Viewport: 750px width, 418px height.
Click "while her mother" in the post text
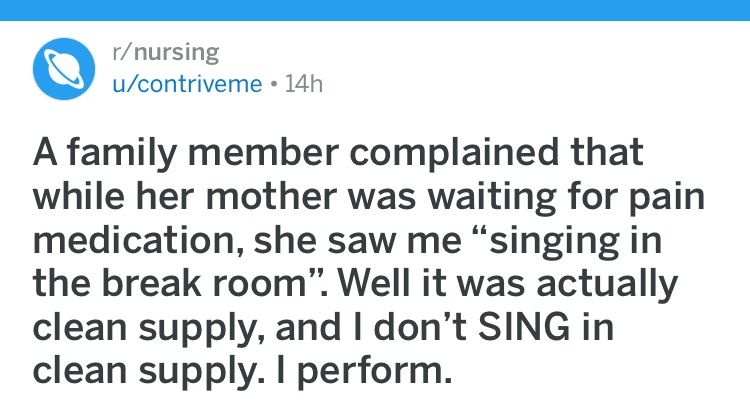[x=185, y=197]
